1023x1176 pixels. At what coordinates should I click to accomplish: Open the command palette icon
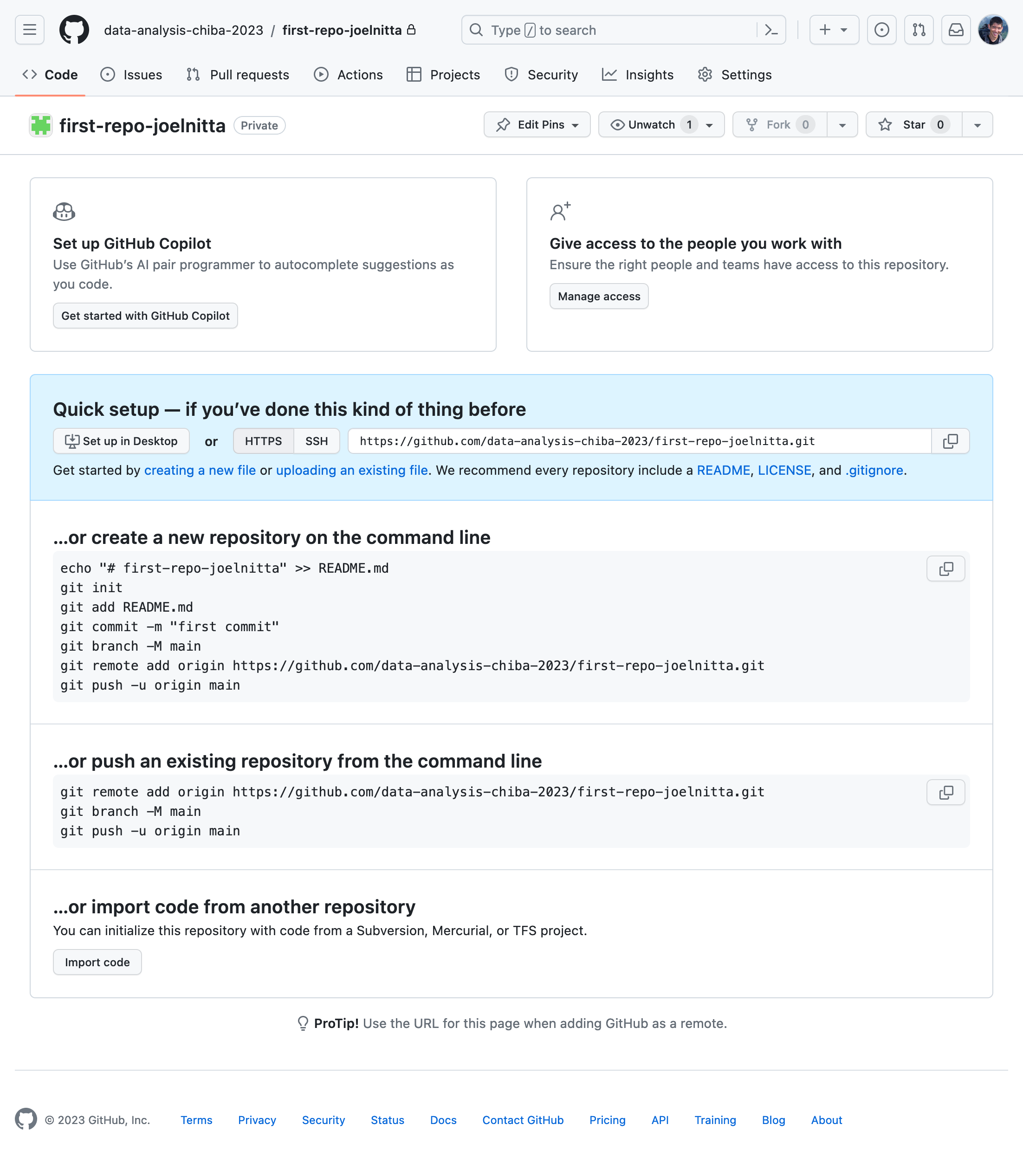coord(771,30)
